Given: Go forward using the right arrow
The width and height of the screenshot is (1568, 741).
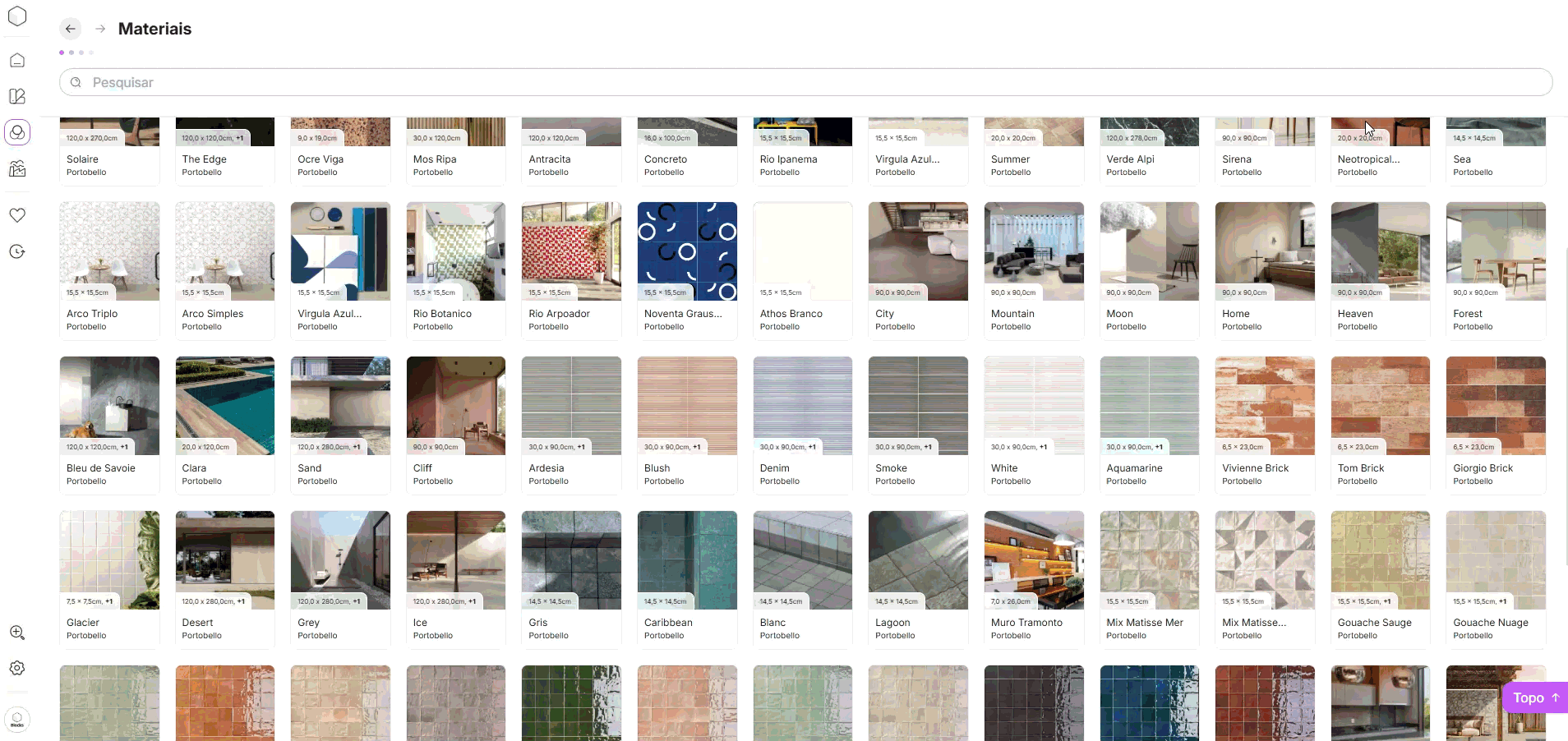Looking at the screenshot, I should click(x=100, y=29).
